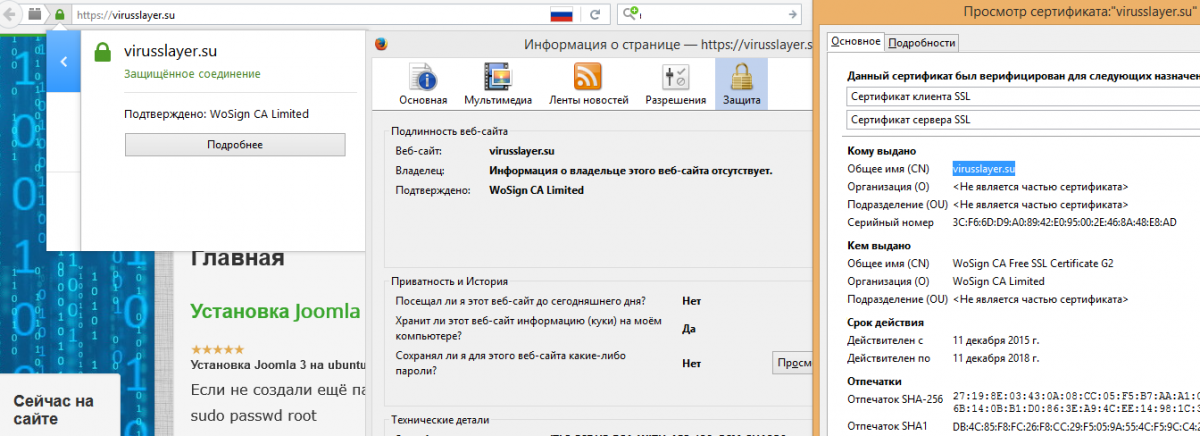Click the SHA-256 fingerprint value

pyautogui.click(x=1076, y=403)
